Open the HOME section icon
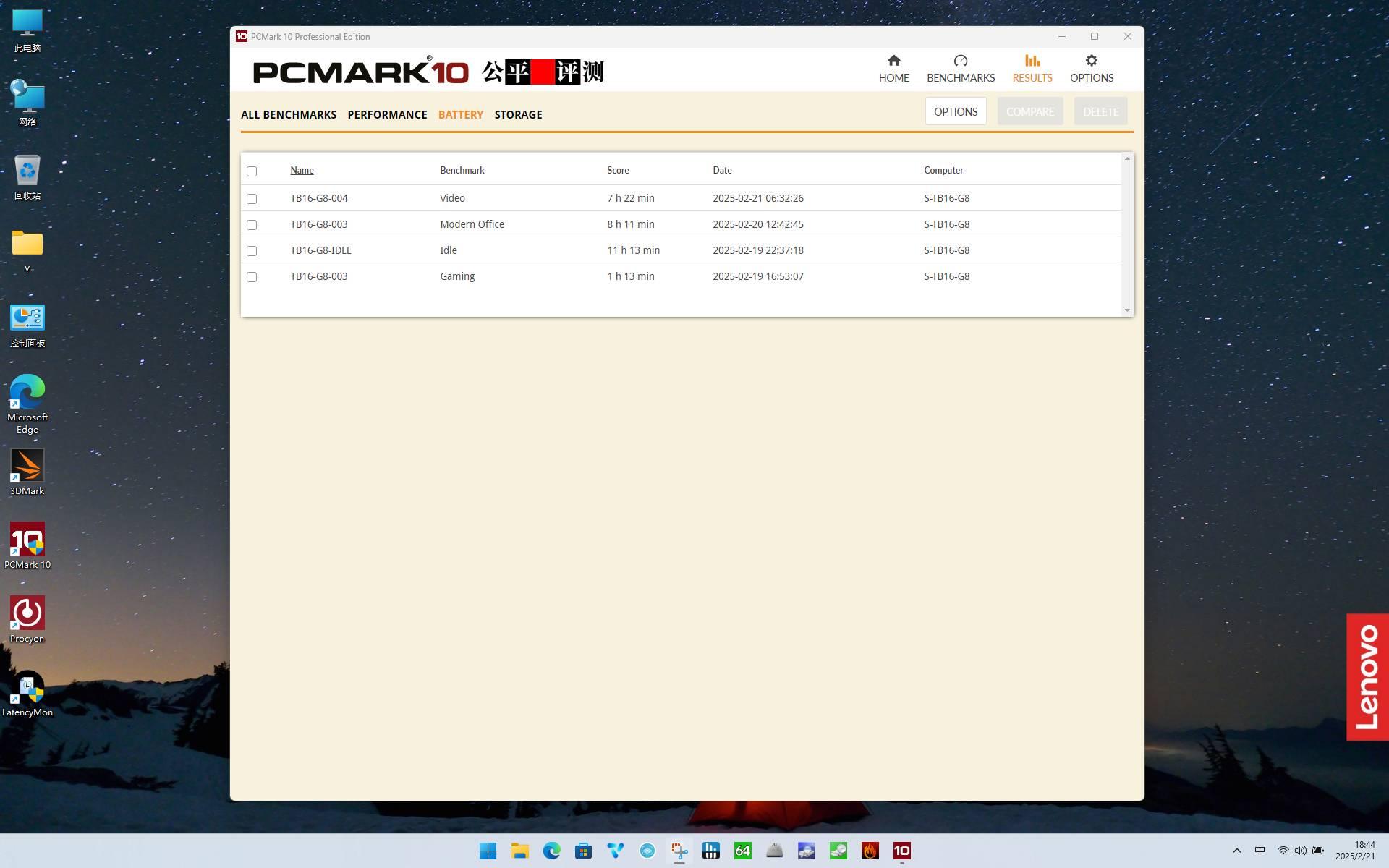Image resolution: width=1389 pixels, height=868 pixels. pyautogui.click(x=893, y=61)
